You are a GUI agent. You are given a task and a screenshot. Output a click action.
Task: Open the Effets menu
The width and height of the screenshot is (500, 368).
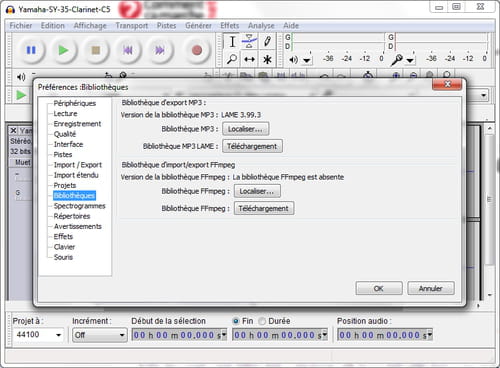(x=230, y=26)
